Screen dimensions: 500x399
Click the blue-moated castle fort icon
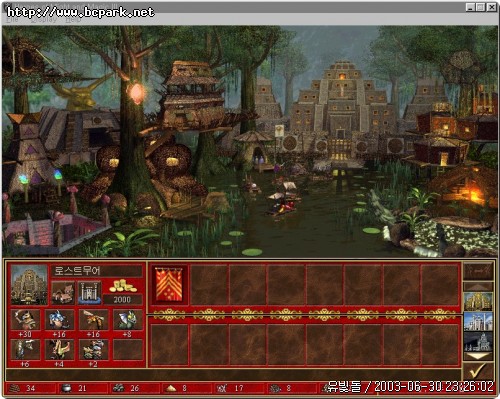[x=90, y=293]
